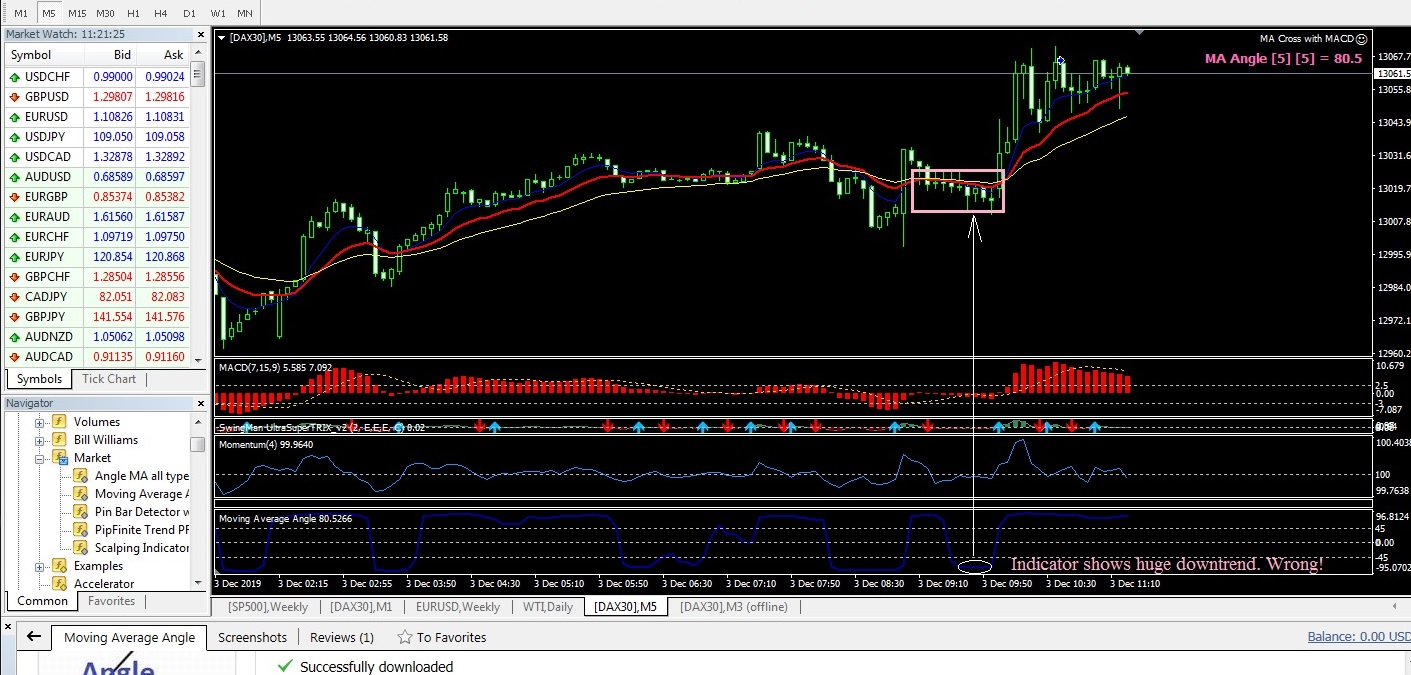Click the AUDCAD direction arrow icon

(15, 357)
